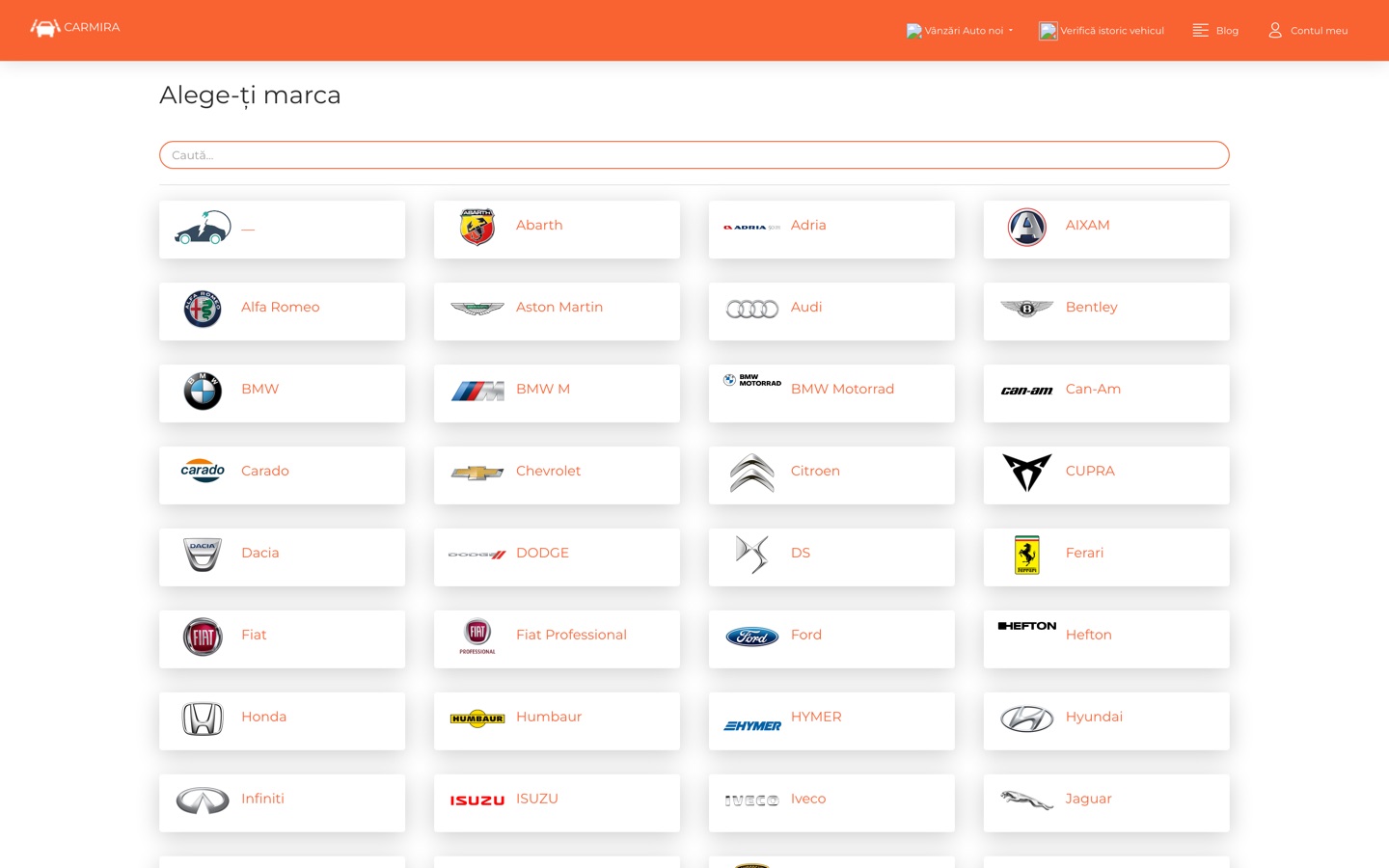
Task: Click the unnamed brand card with dash
Action: click(282, 230)
